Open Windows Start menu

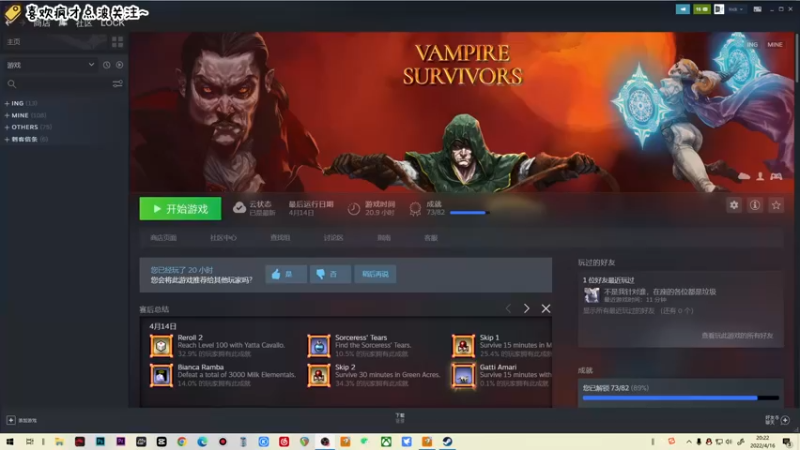click(10, 441)
